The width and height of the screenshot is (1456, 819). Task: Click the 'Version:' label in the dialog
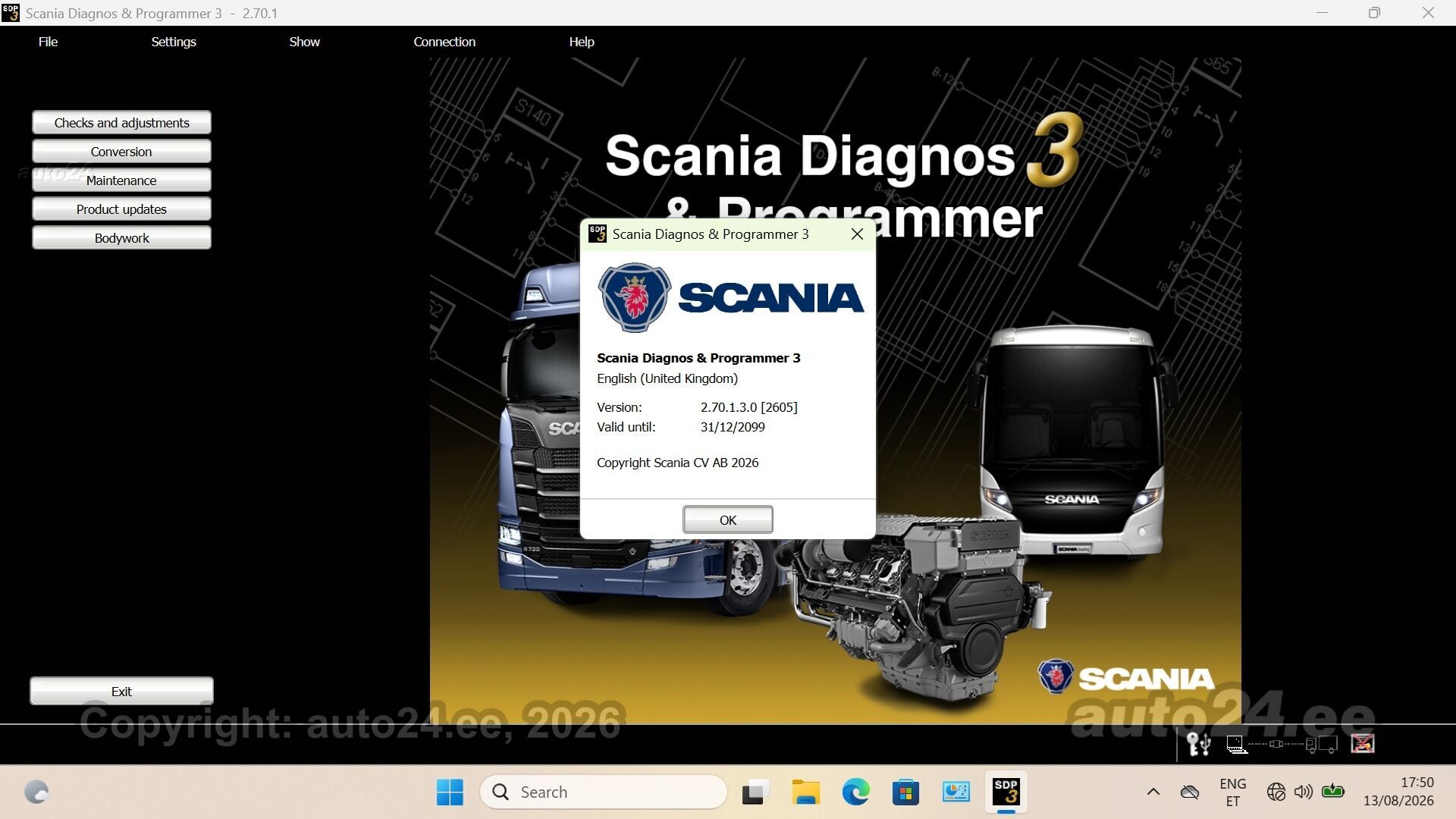click(x=619, y=407)
